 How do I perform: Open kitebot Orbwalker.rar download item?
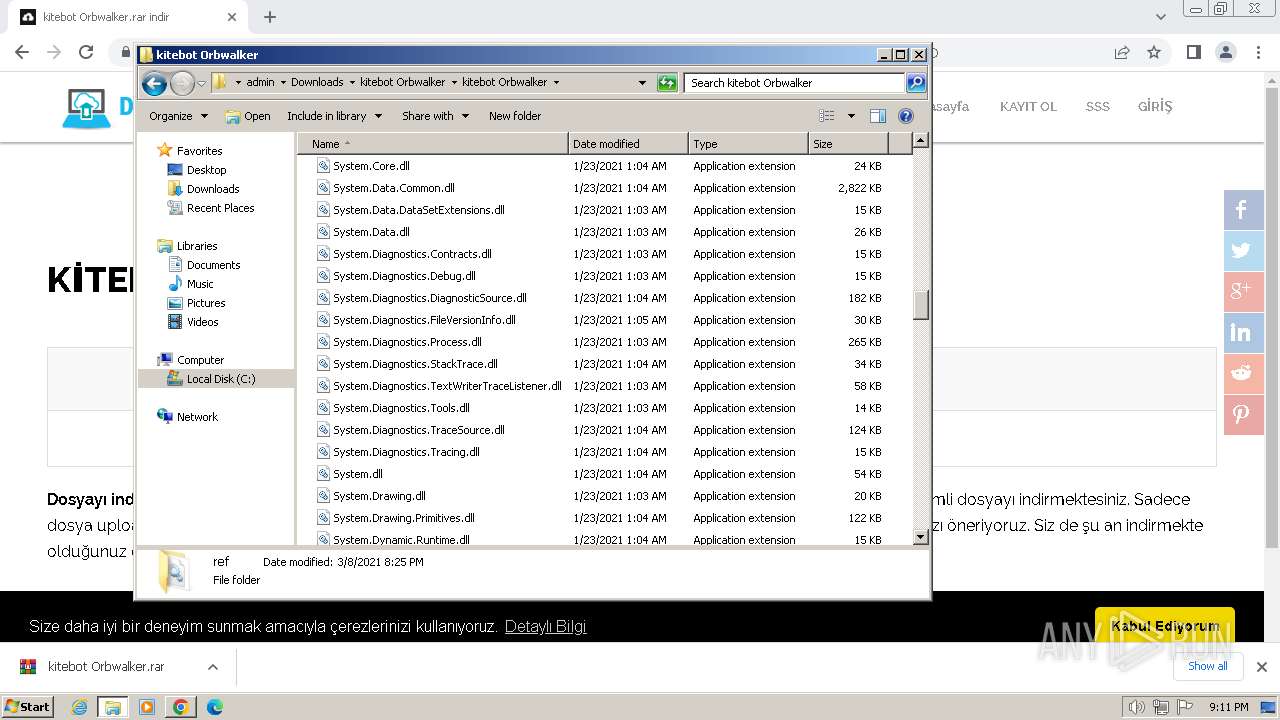click(x=105, y=667)
